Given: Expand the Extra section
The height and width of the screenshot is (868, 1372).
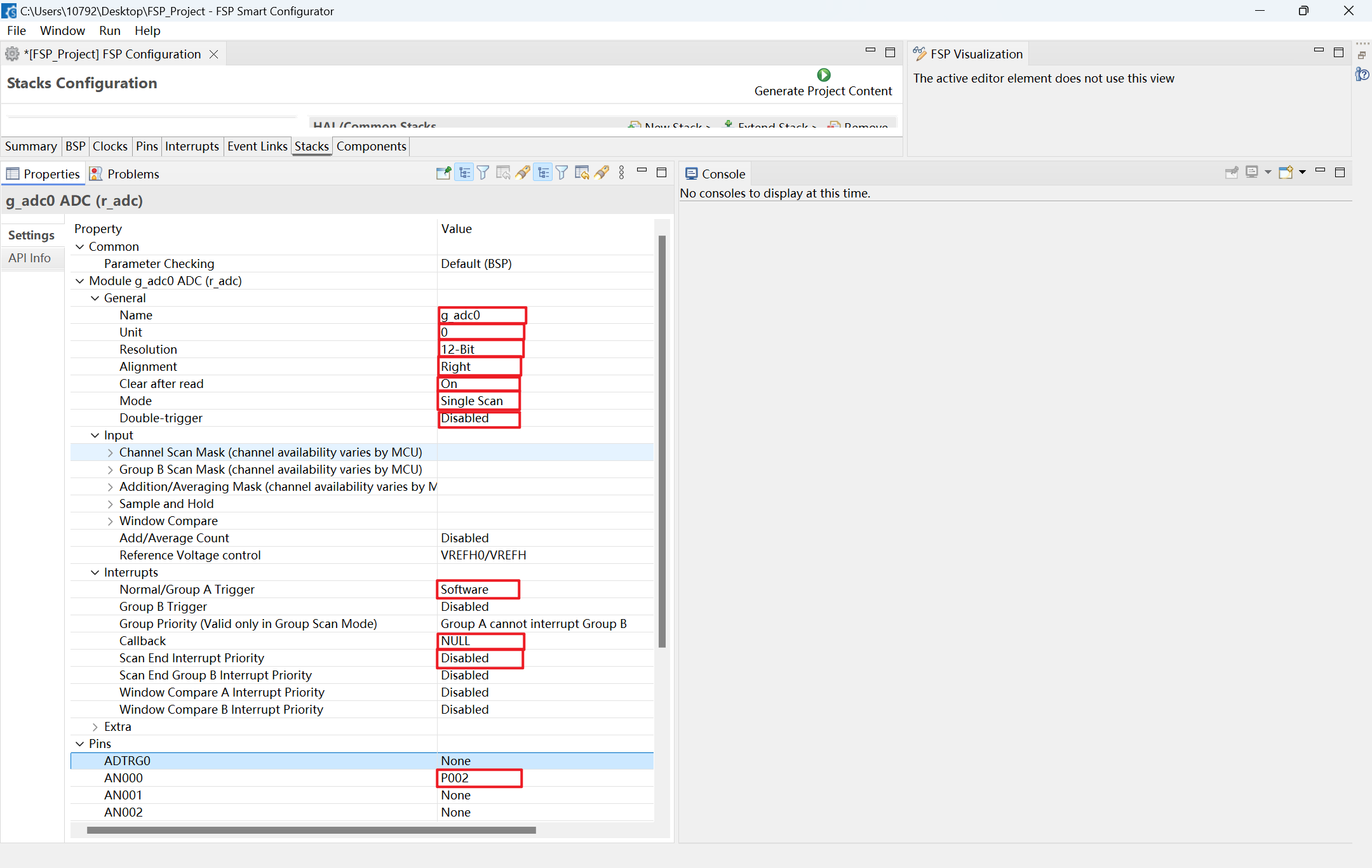Looking at the screenshot, I should [x=95, y=726].
